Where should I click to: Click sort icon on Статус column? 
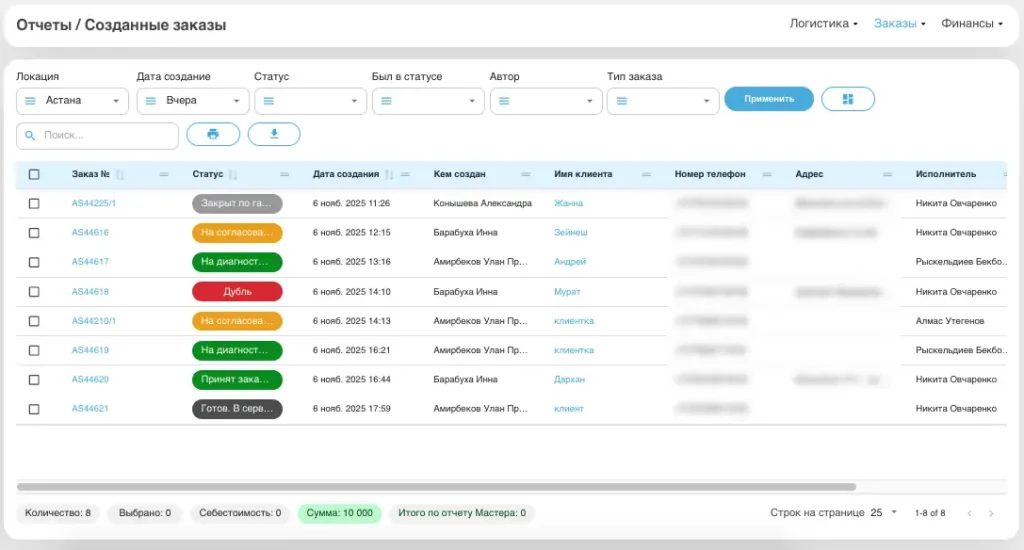tap(234, 174)
